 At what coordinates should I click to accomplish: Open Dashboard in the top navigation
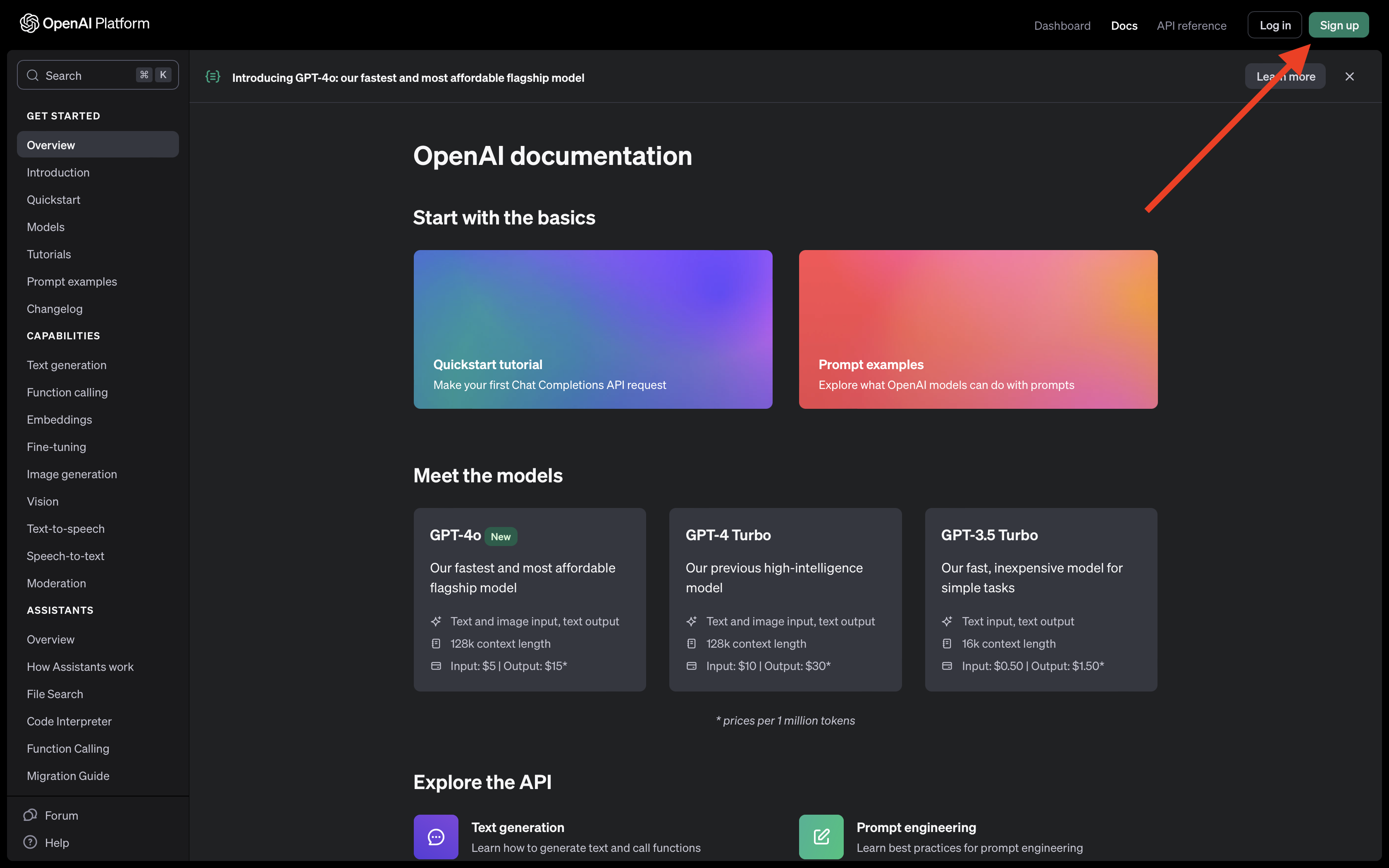coord(1062,25)
